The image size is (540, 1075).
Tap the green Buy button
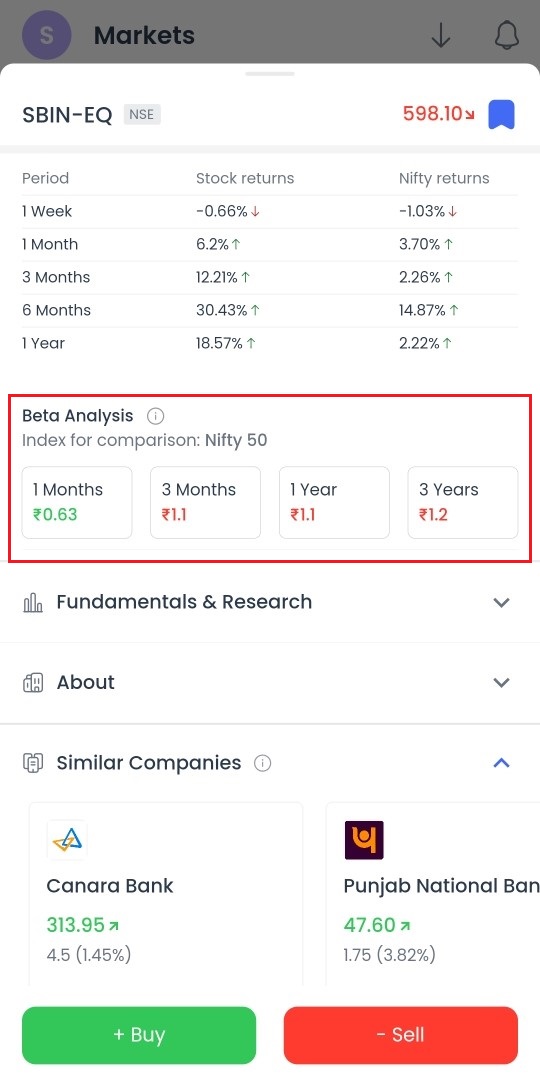tap(139, 1035)
